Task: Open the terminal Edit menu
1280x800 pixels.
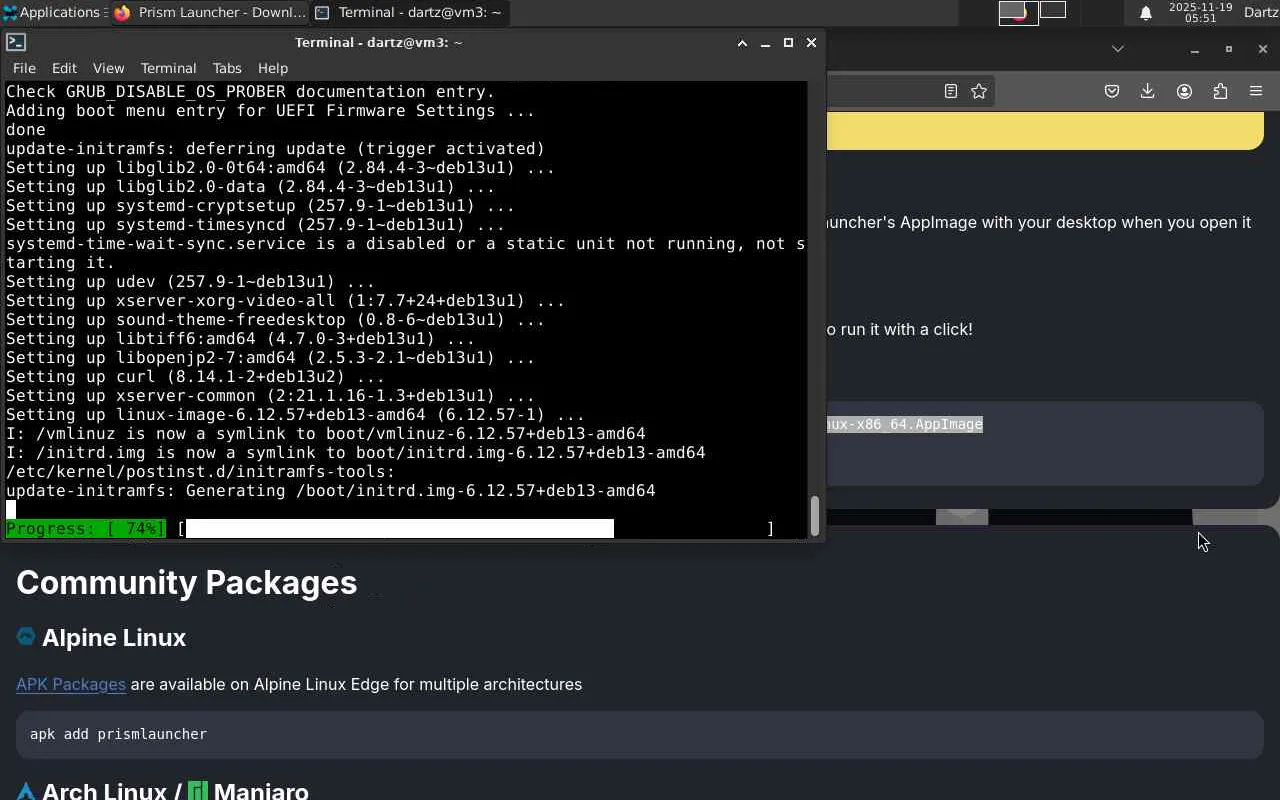Action: click(64, 68)
